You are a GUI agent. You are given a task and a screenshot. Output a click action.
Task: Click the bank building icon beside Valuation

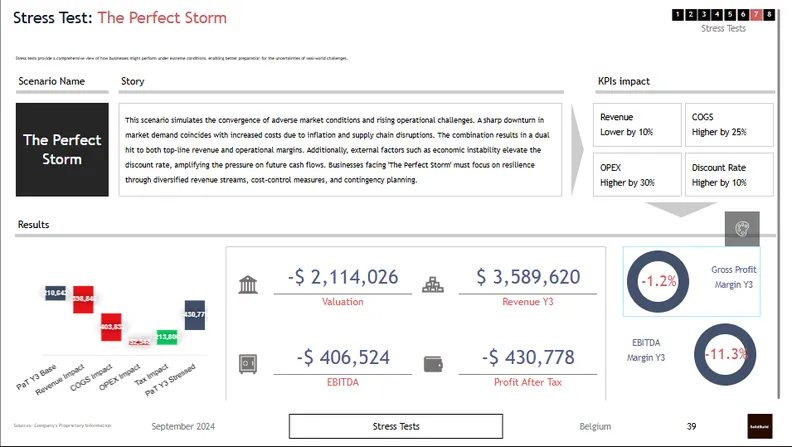coord(249,285)
